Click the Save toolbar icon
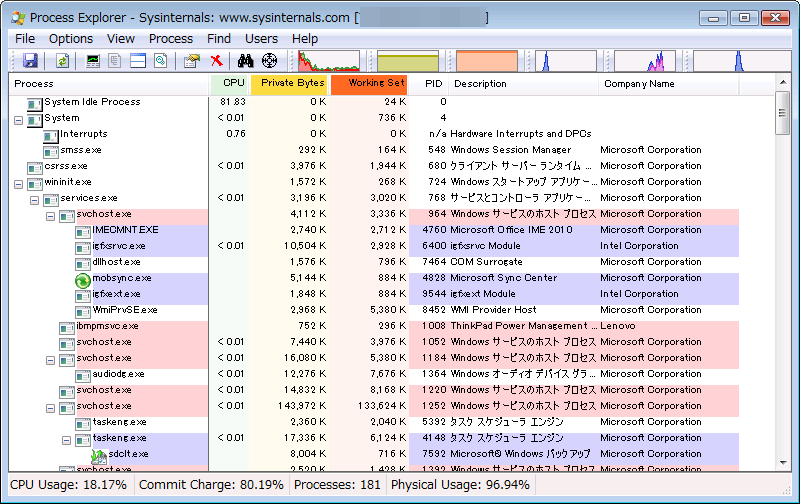Viewport: 800px width, 504px height. click(30, 61)
